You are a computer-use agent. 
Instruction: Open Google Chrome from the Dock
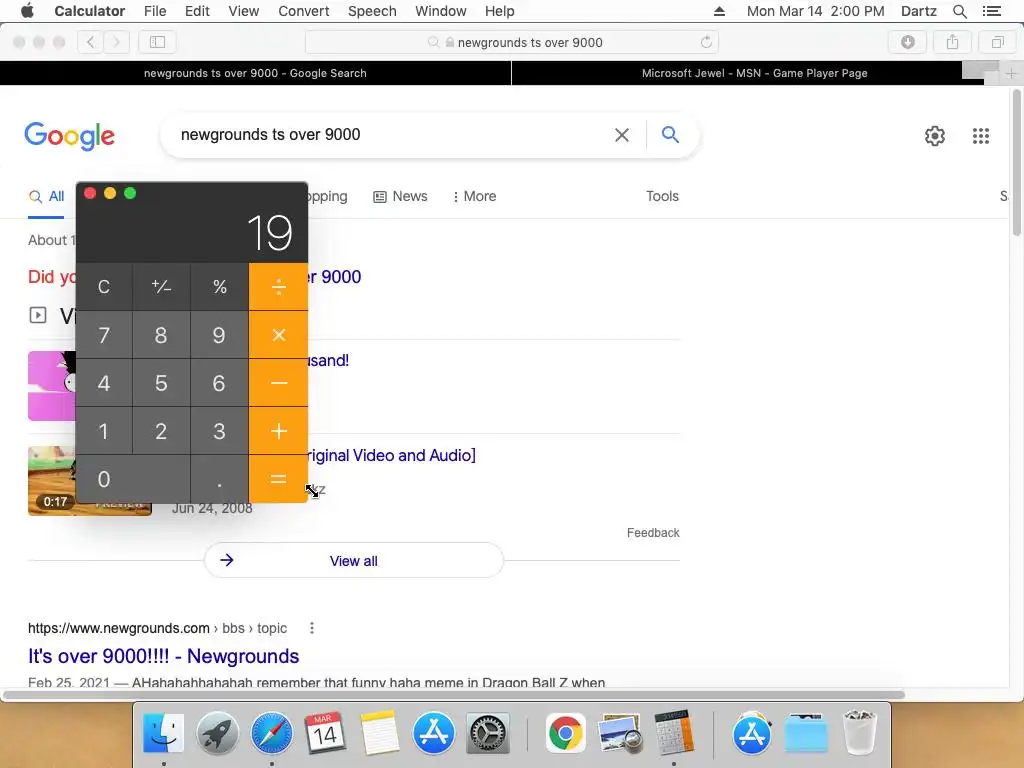coord(566,733)
